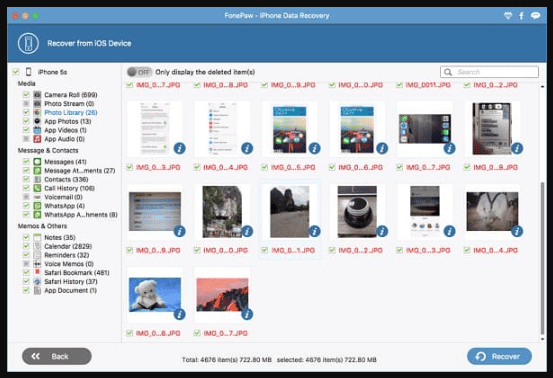This screenshot has width=553, height=378.
Task: Select Notes (35) category
Action: coord(60,238)
